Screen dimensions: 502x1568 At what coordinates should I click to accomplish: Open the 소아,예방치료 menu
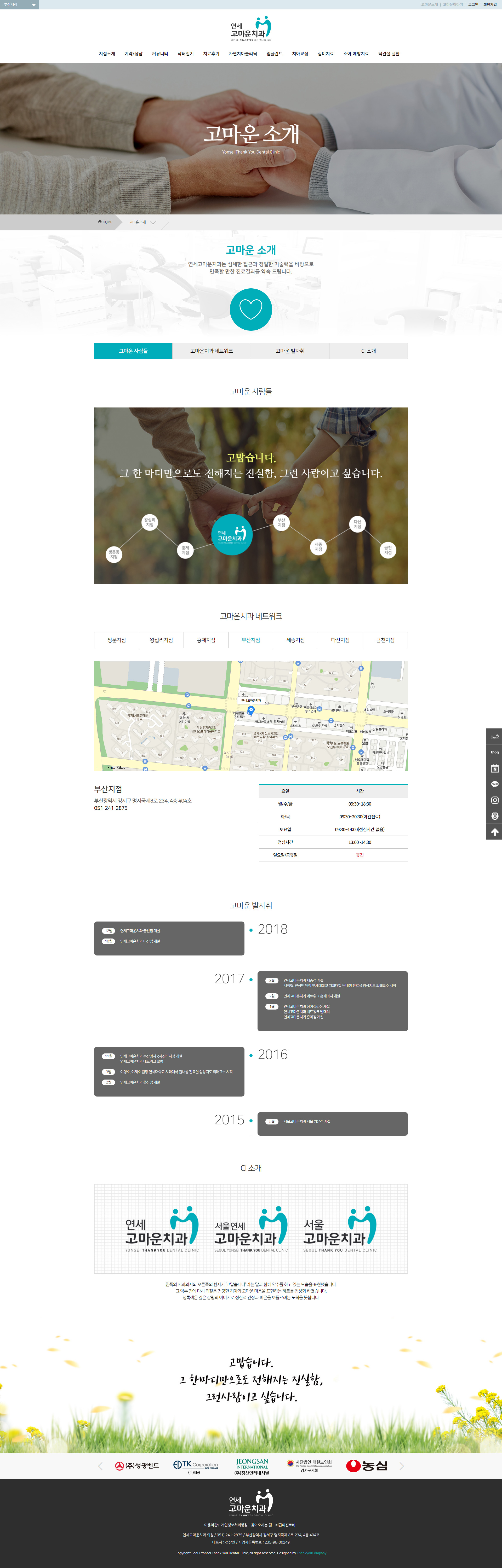pos(356,54)
